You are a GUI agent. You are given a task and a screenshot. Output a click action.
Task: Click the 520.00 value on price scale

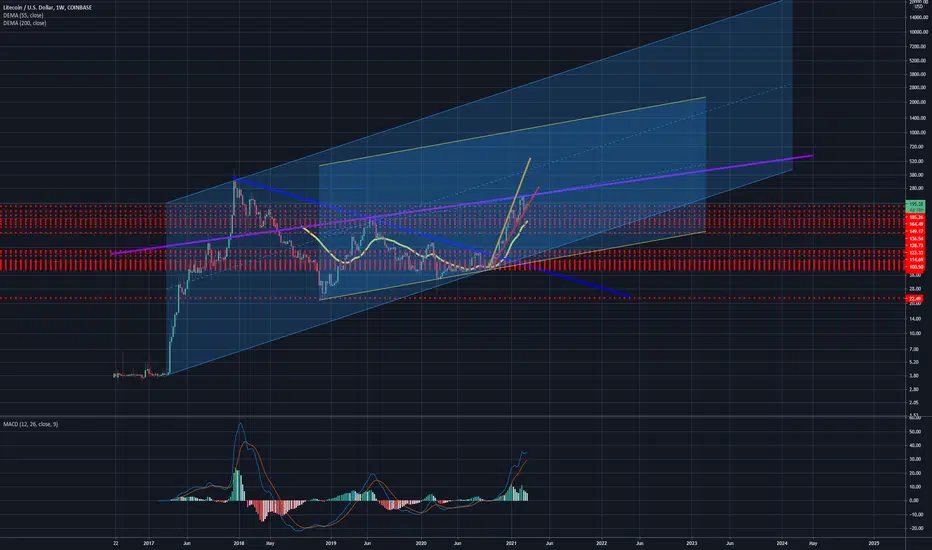[918, 161]
